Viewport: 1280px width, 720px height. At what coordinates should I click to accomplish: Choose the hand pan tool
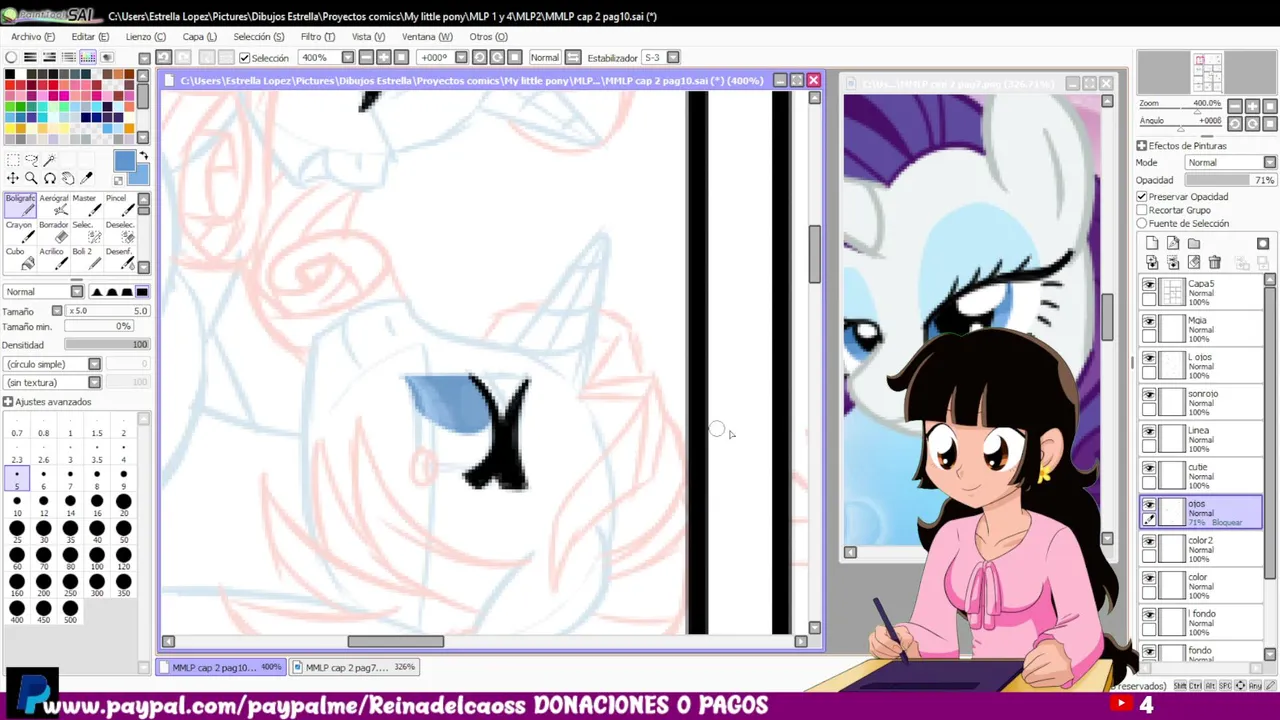click(x=68, y=179)
